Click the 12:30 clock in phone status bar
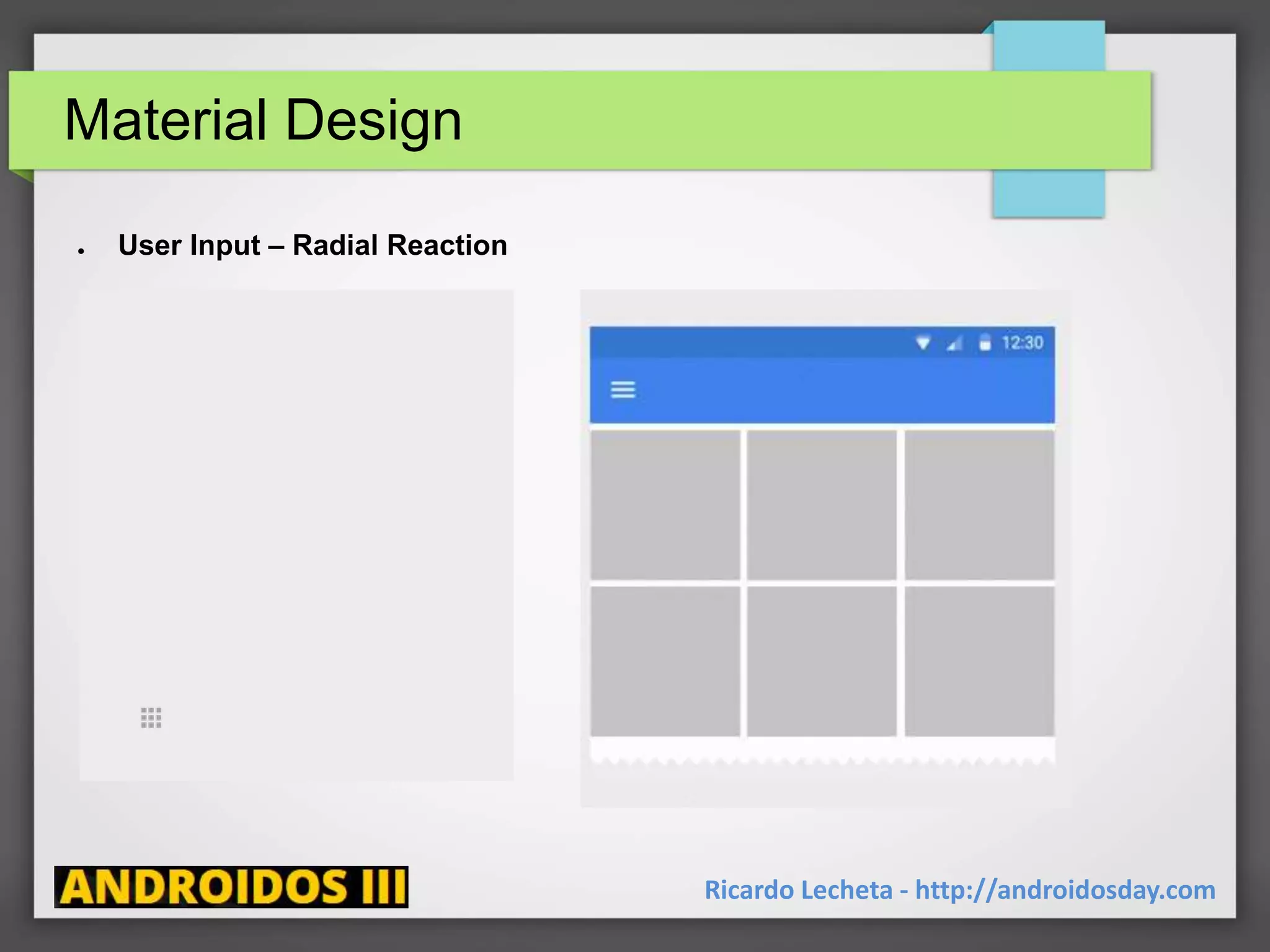 pyautogui.click(x=1023, y=343)
